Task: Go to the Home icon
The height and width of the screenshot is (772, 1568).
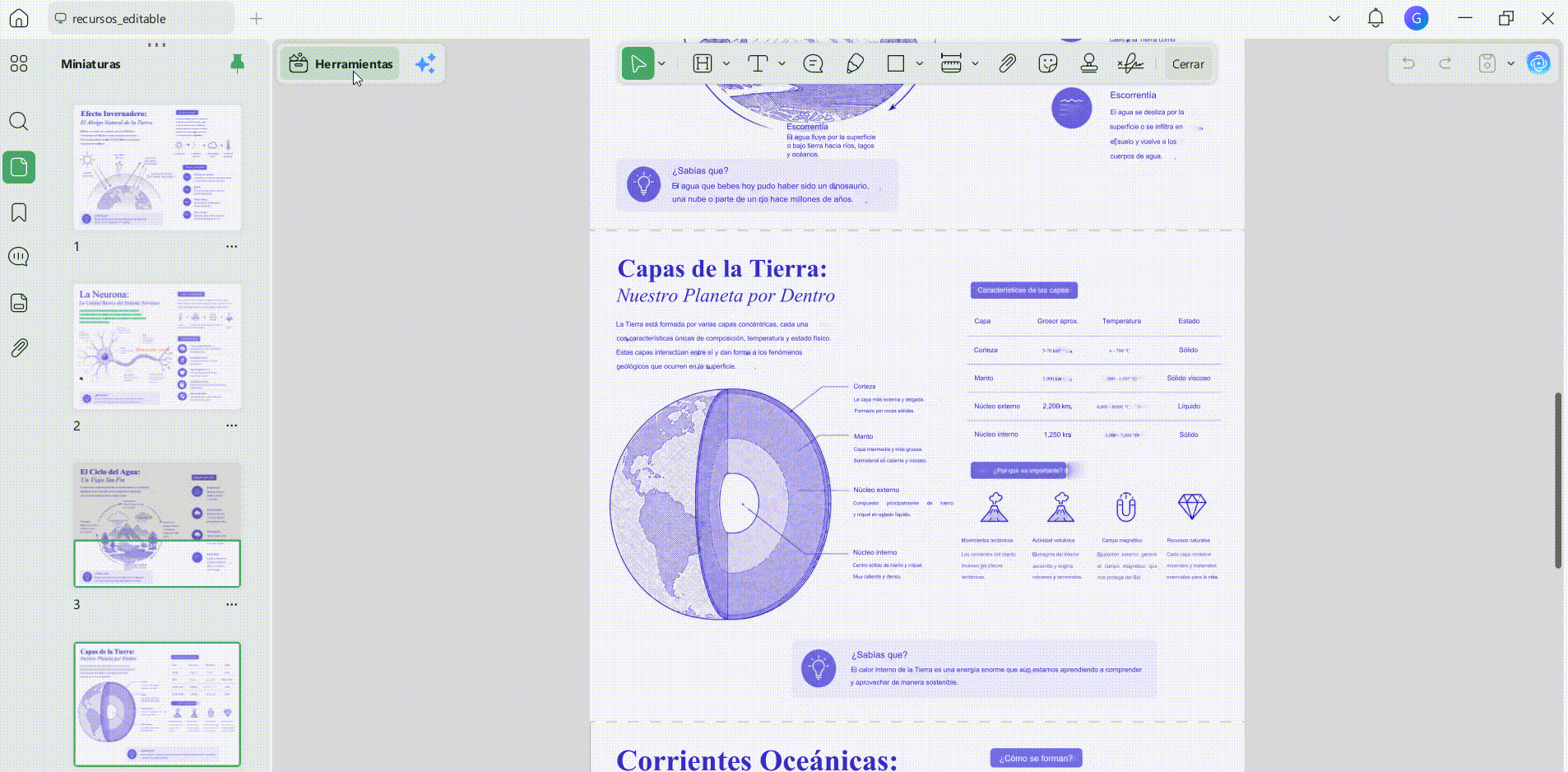Action: coord(18,18)
